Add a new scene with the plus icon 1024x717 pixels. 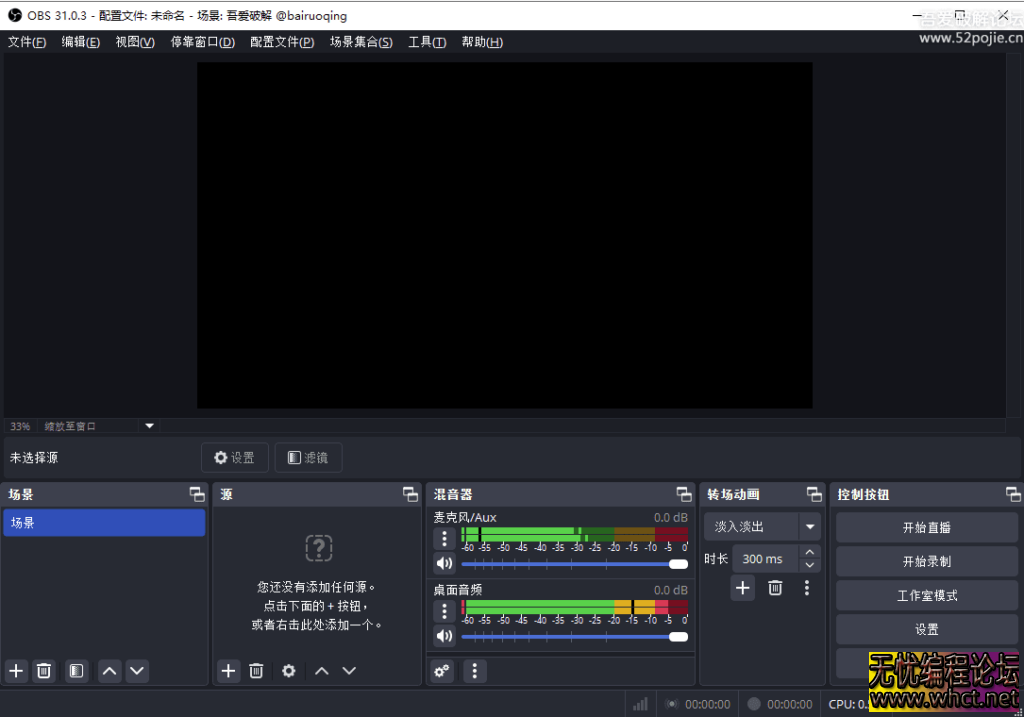pos(15,671)
